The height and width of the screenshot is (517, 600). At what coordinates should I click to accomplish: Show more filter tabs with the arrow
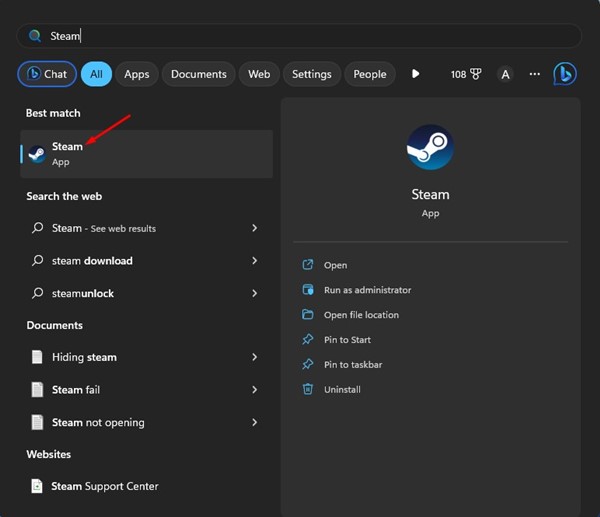pyautogui.click(x=416, y=74)
